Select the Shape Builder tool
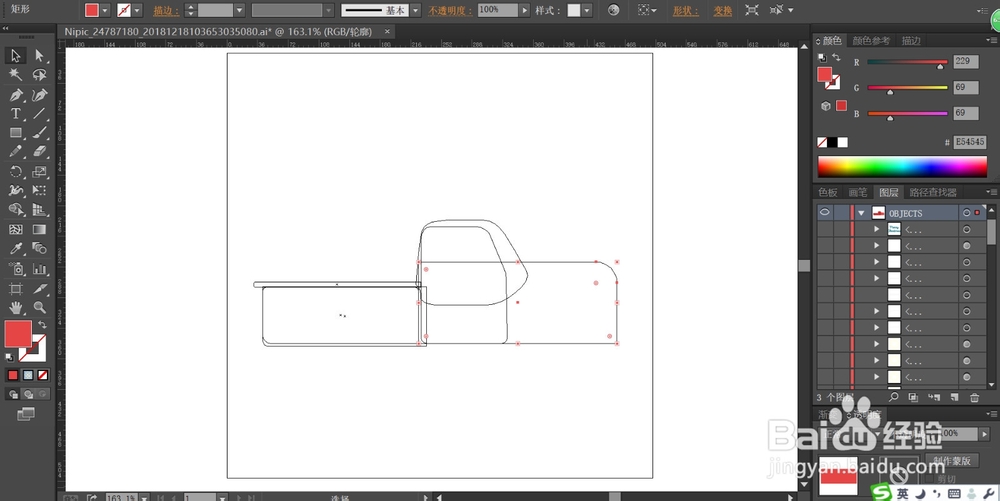Image resolution: width=1000 pixels, height=501 pixels. click(15, 210)
